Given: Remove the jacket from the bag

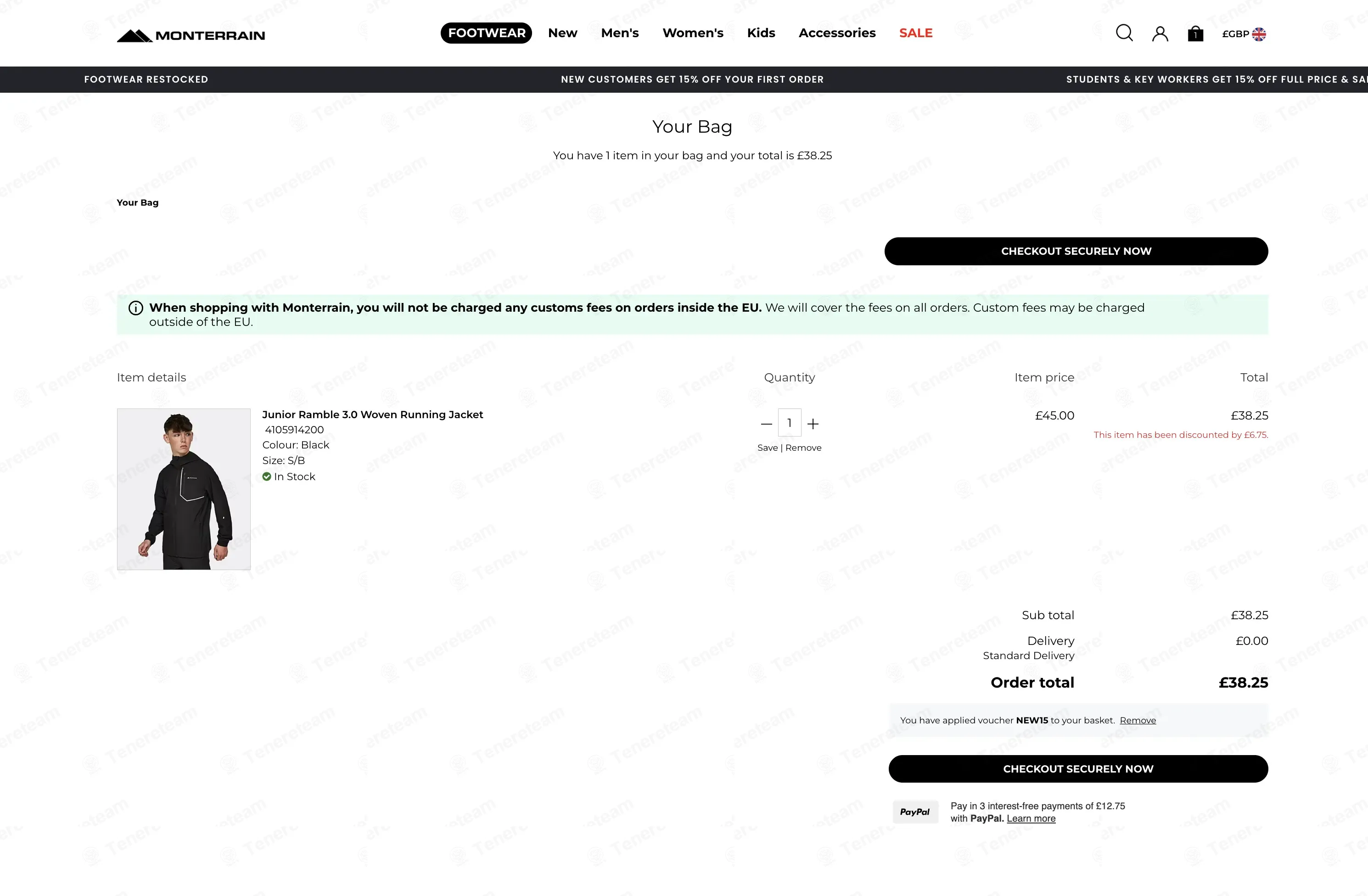Looking at the screenshot, I should (x=803, y=448).
